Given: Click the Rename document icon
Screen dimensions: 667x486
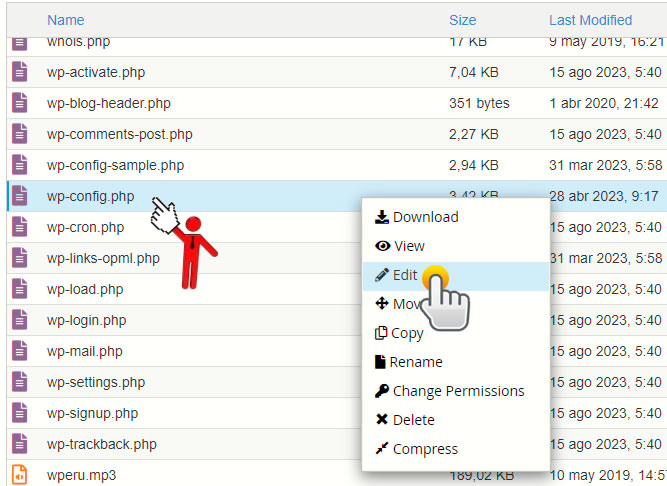Looking at the screenshot, I should 380,362.
